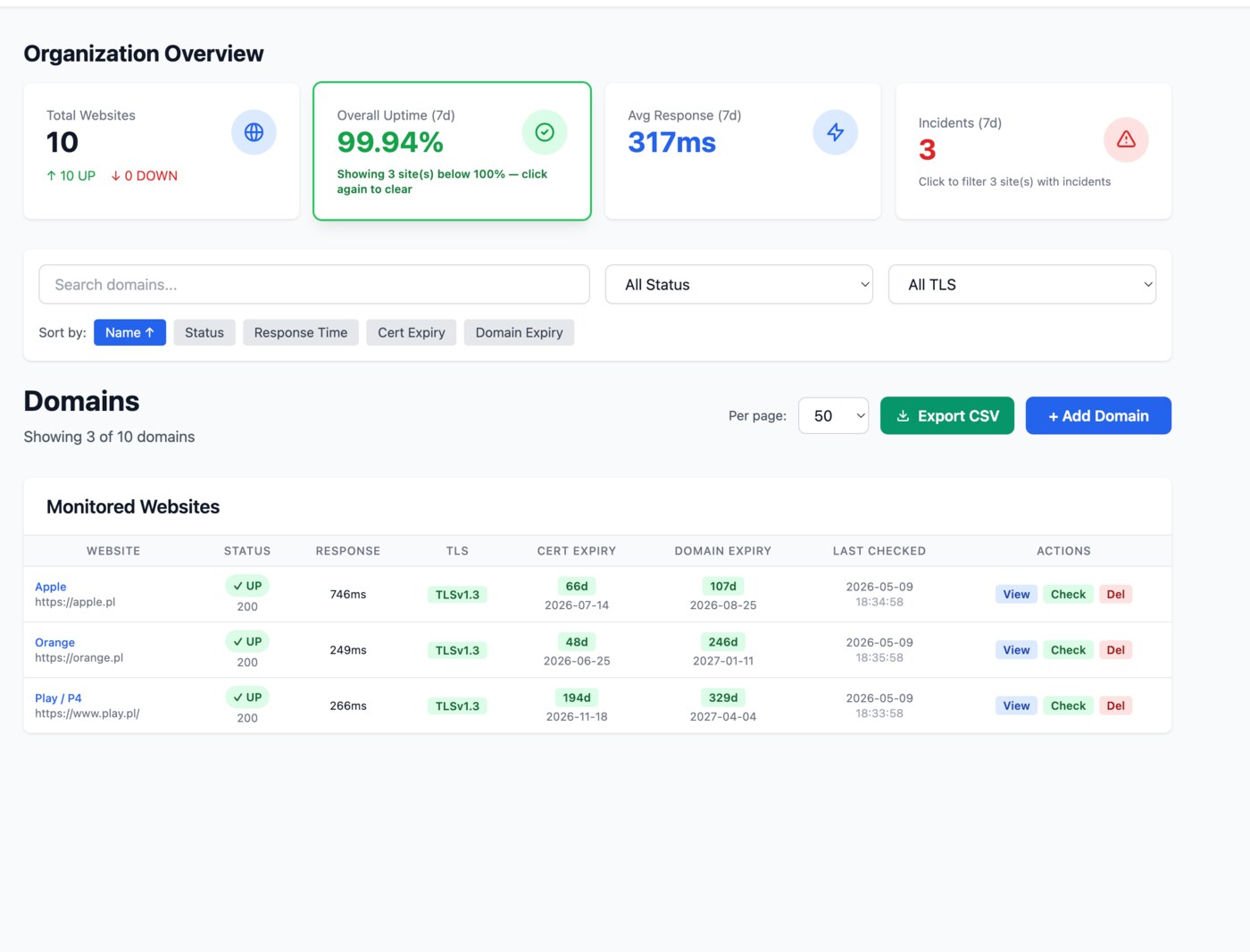Click the UP status badge for Play / P4
Viewport: 1250px width, 952px height.
pyautogui.click(x=247, y=697)
